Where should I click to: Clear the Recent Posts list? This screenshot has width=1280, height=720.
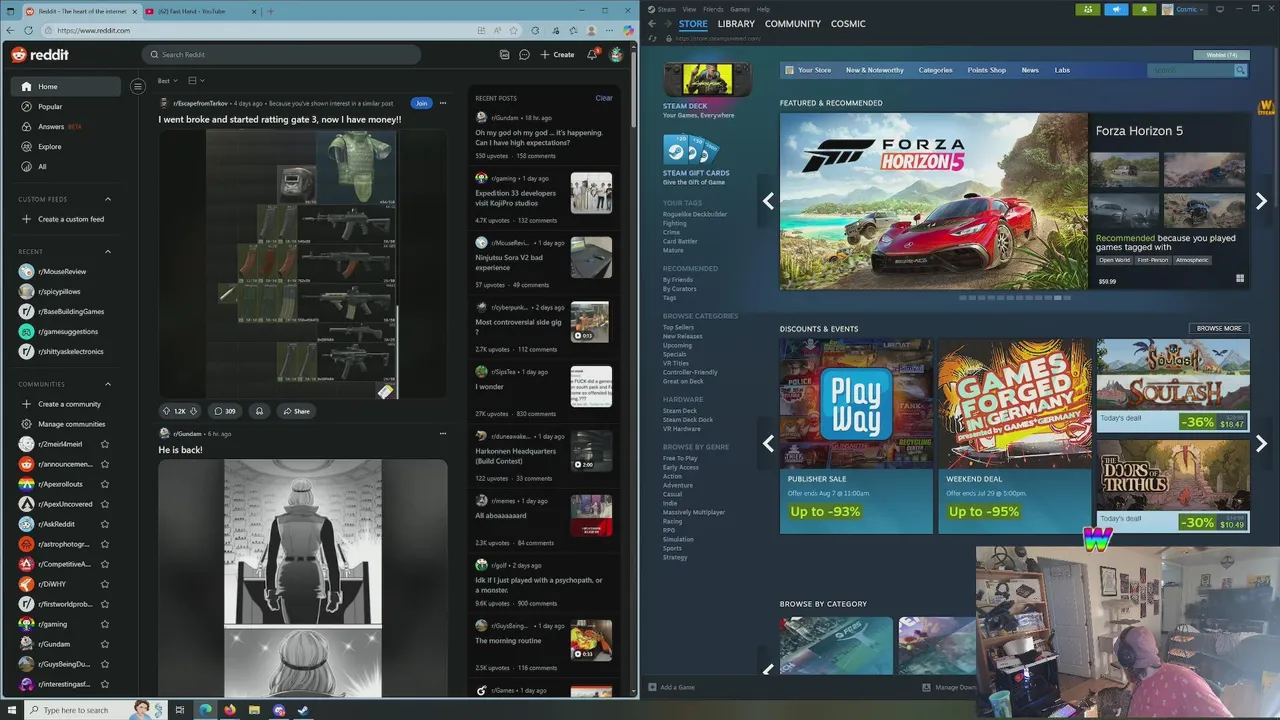point(604,98)
